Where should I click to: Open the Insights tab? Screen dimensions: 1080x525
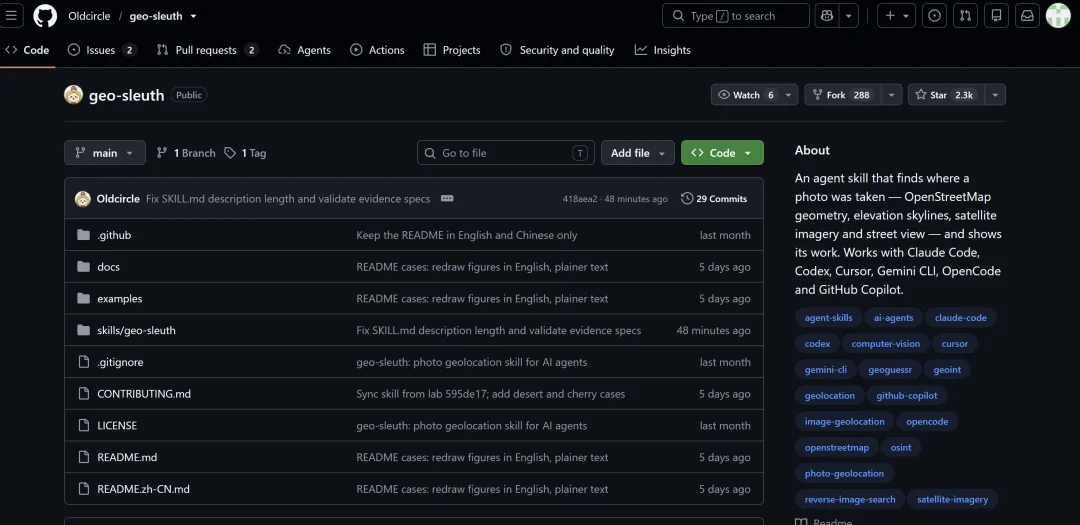click(663, 50)
